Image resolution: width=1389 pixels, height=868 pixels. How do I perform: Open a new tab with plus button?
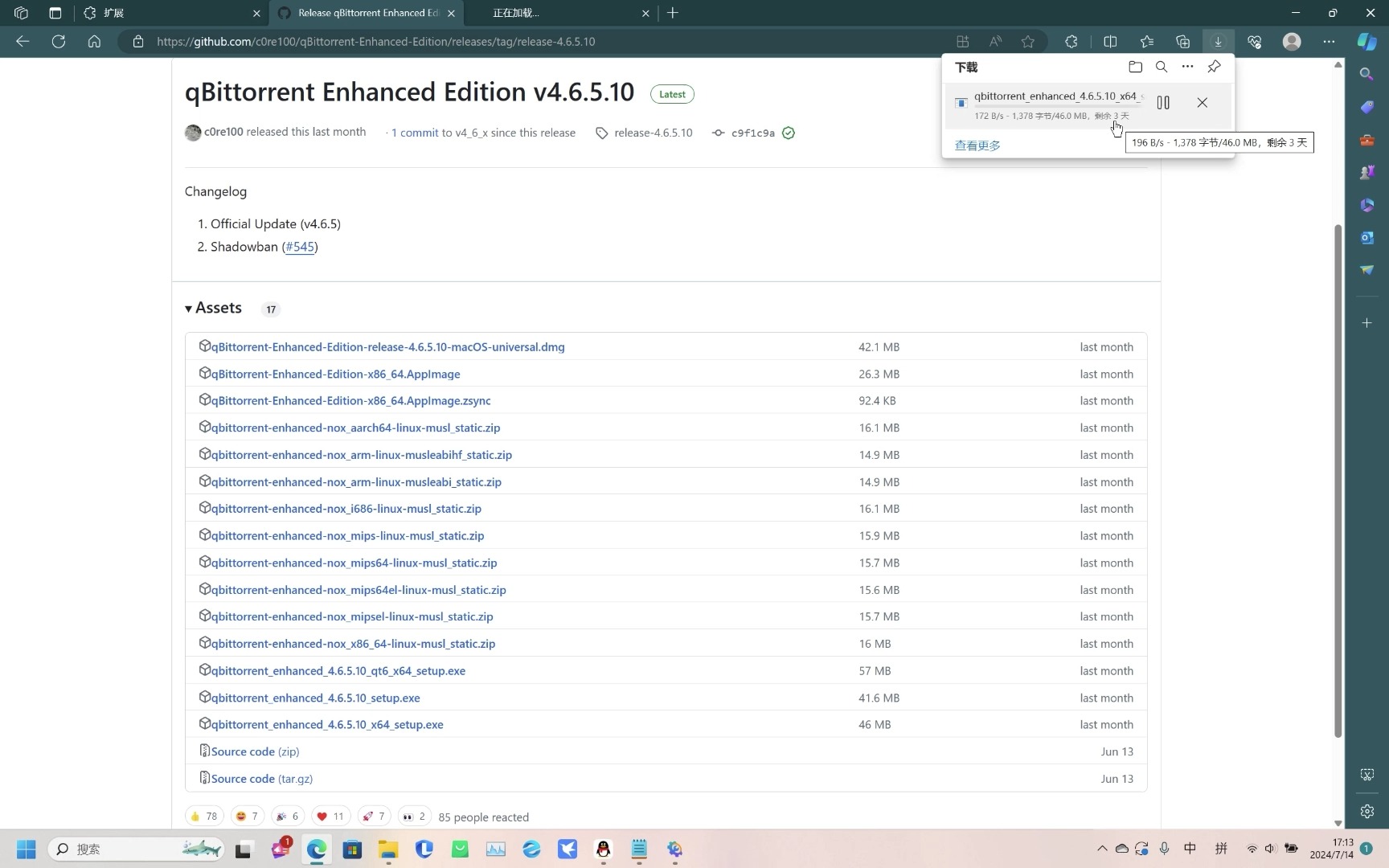pyautogui.click(x=673, y=13)
